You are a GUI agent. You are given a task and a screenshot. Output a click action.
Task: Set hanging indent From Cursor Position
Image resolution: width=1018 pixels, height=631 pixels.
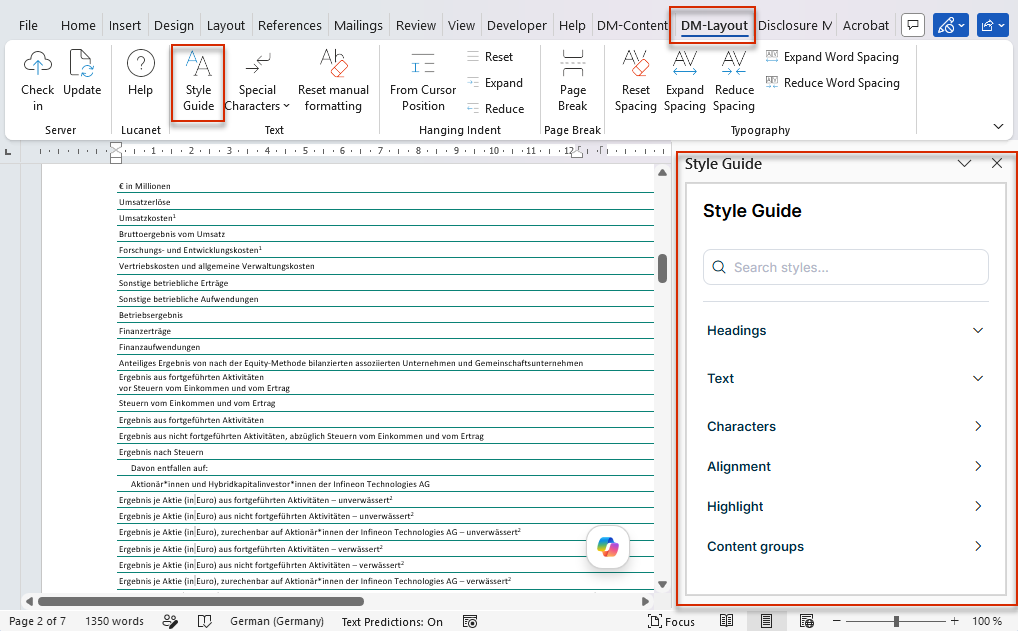423,81
